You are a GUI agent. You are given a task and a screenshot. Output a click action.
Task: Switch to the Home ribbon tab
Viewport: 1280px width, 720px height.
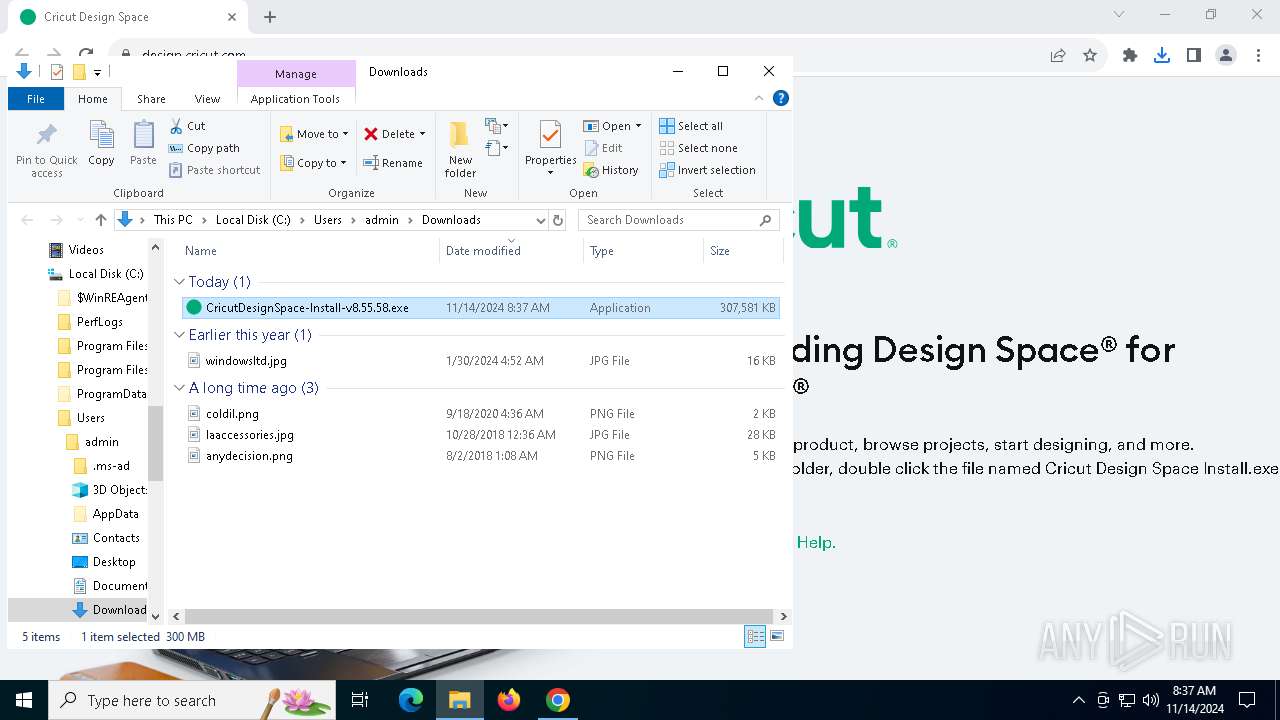click(x=93, y=99)
